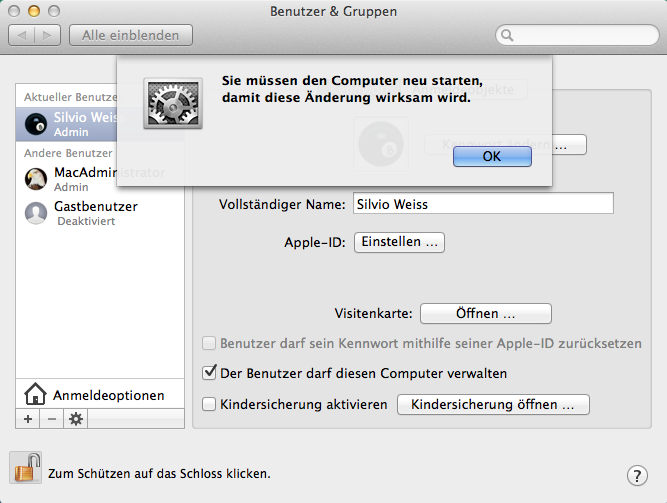
Task: Select the Gastbenutzer account
Action: (100, 213)
